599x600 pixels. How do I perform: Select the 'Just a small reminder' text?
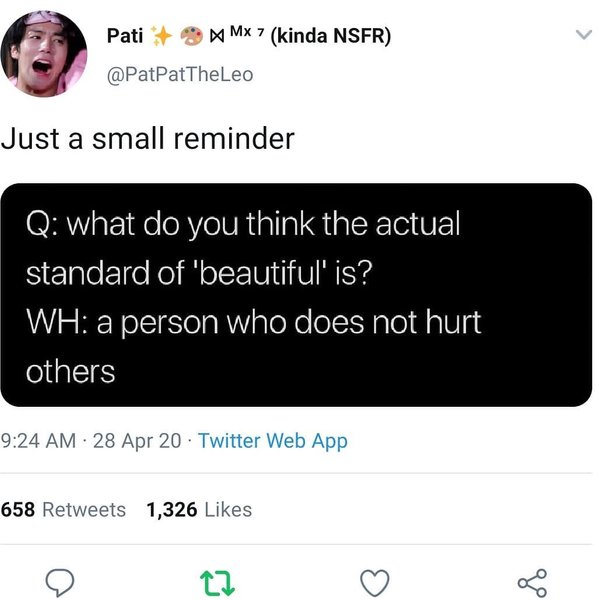coord(148,139)
